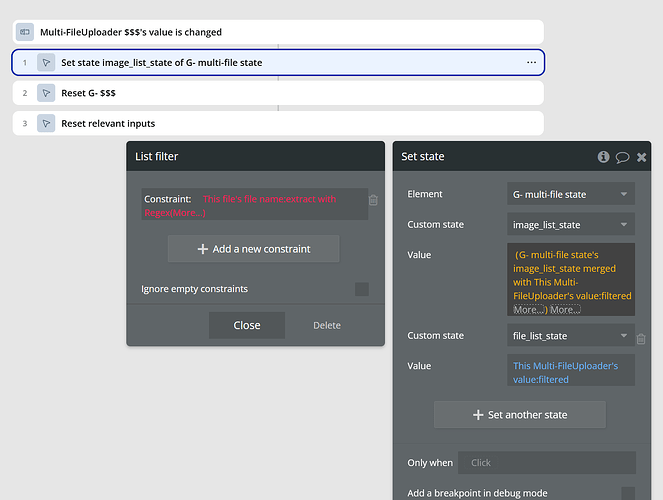Remove file_list_state with its trash icon
Image resolution: width=663 pixels, height=500 pixels.
click(641, 339)
